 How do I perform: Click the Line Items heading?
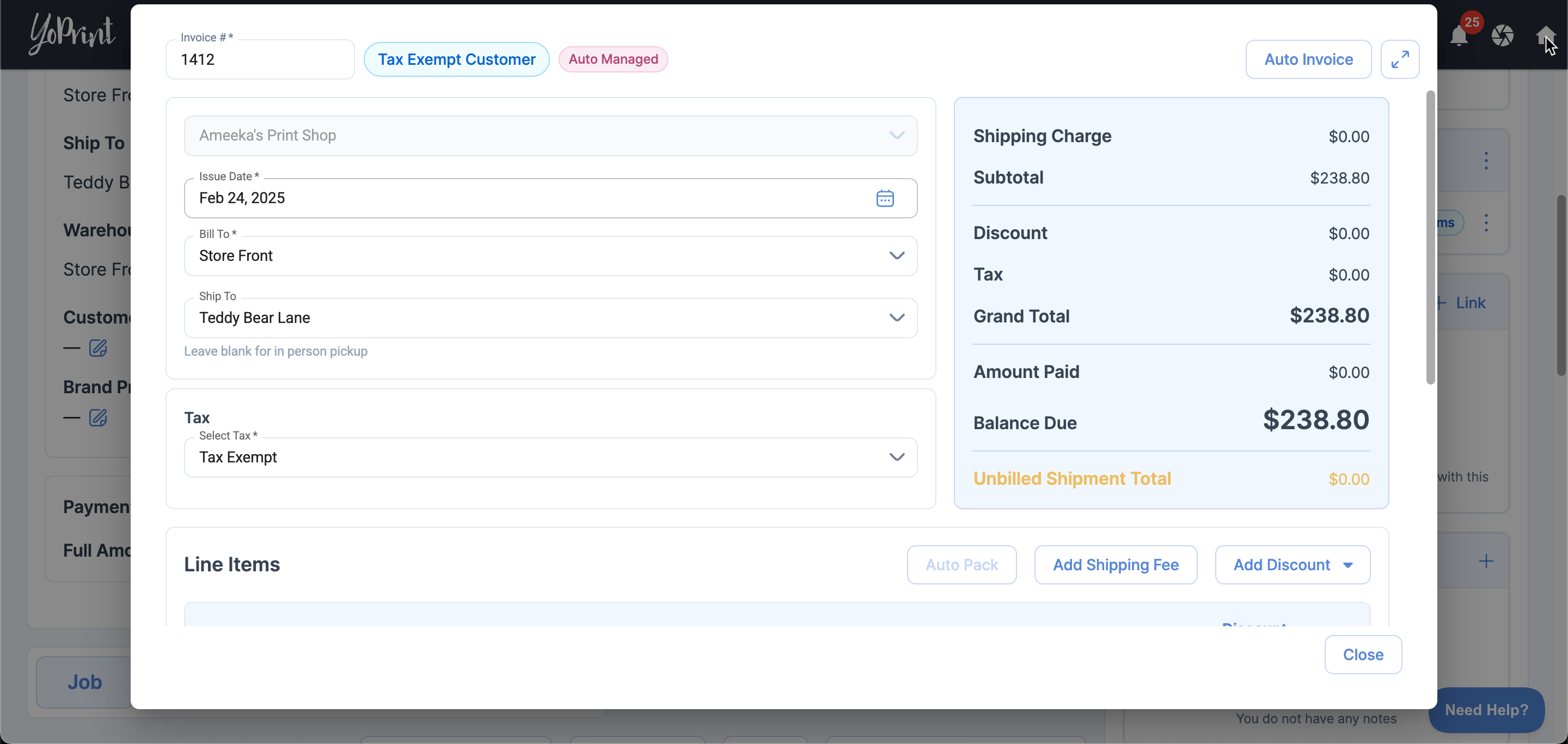tap(232, 564)
